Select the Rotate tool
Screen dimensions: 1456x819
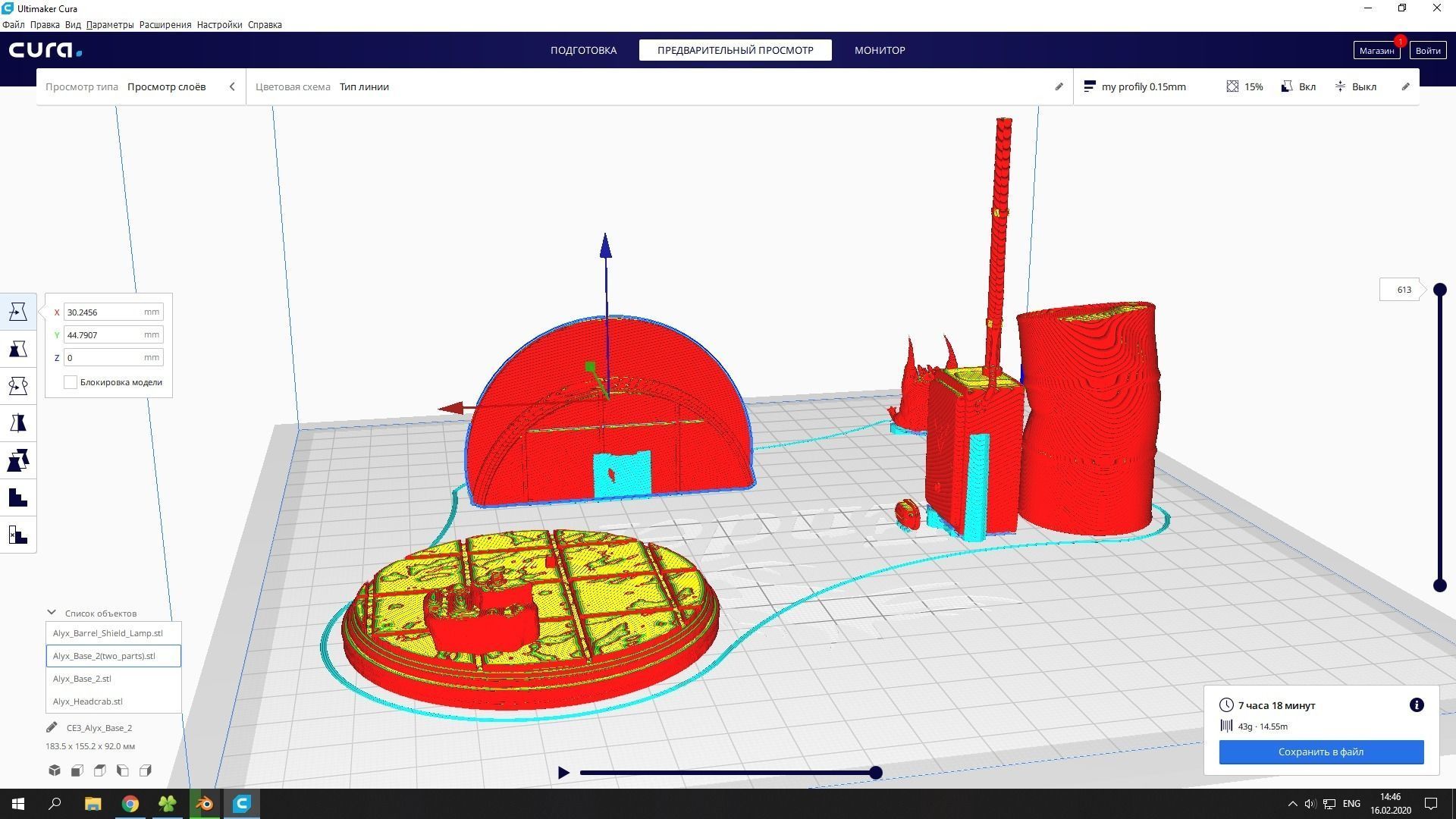click(x=18, y=386)
